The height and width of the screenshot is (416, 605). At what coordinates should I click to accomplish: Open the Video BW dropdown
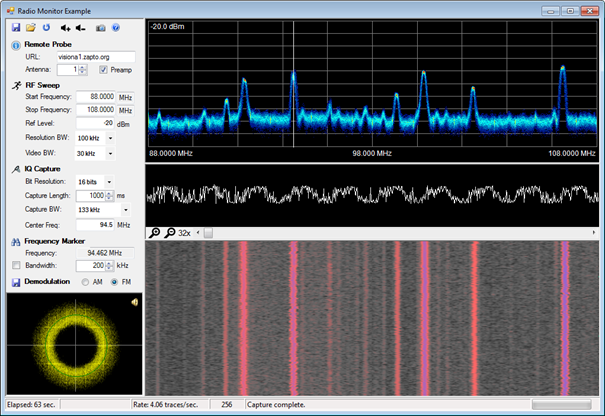[x=110, y=153]
